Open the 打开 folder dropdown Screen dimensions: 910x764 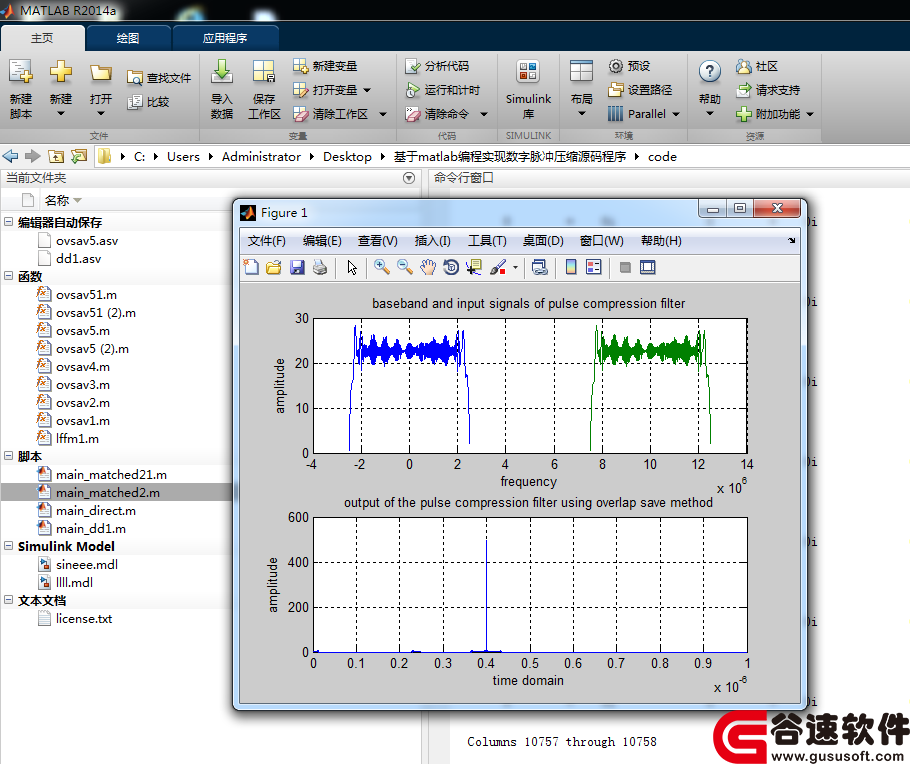tap(100, 89)
